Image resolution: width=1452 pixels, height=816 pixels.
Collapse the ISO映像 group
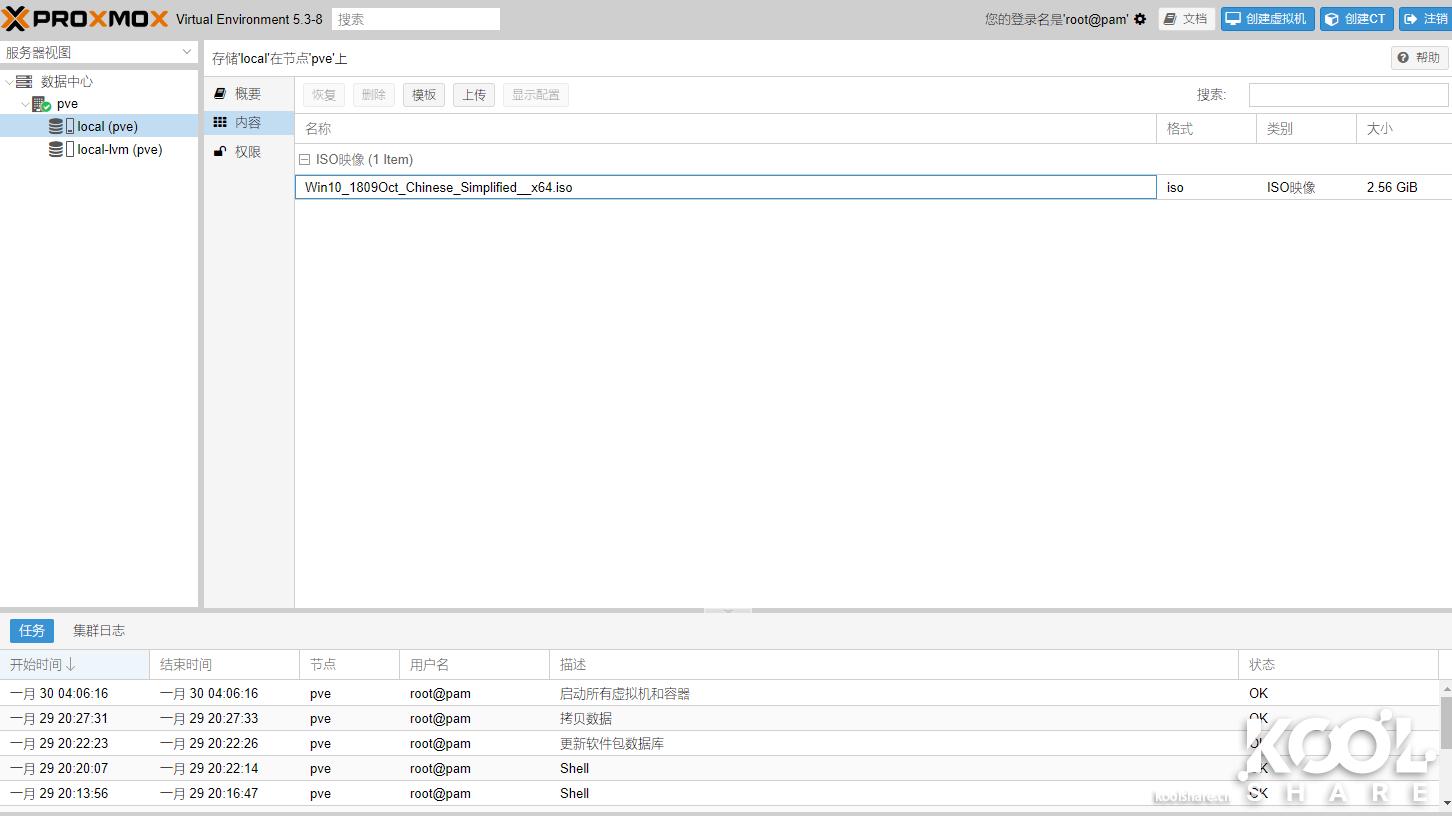pyautogui.click(x=305, y=160)
